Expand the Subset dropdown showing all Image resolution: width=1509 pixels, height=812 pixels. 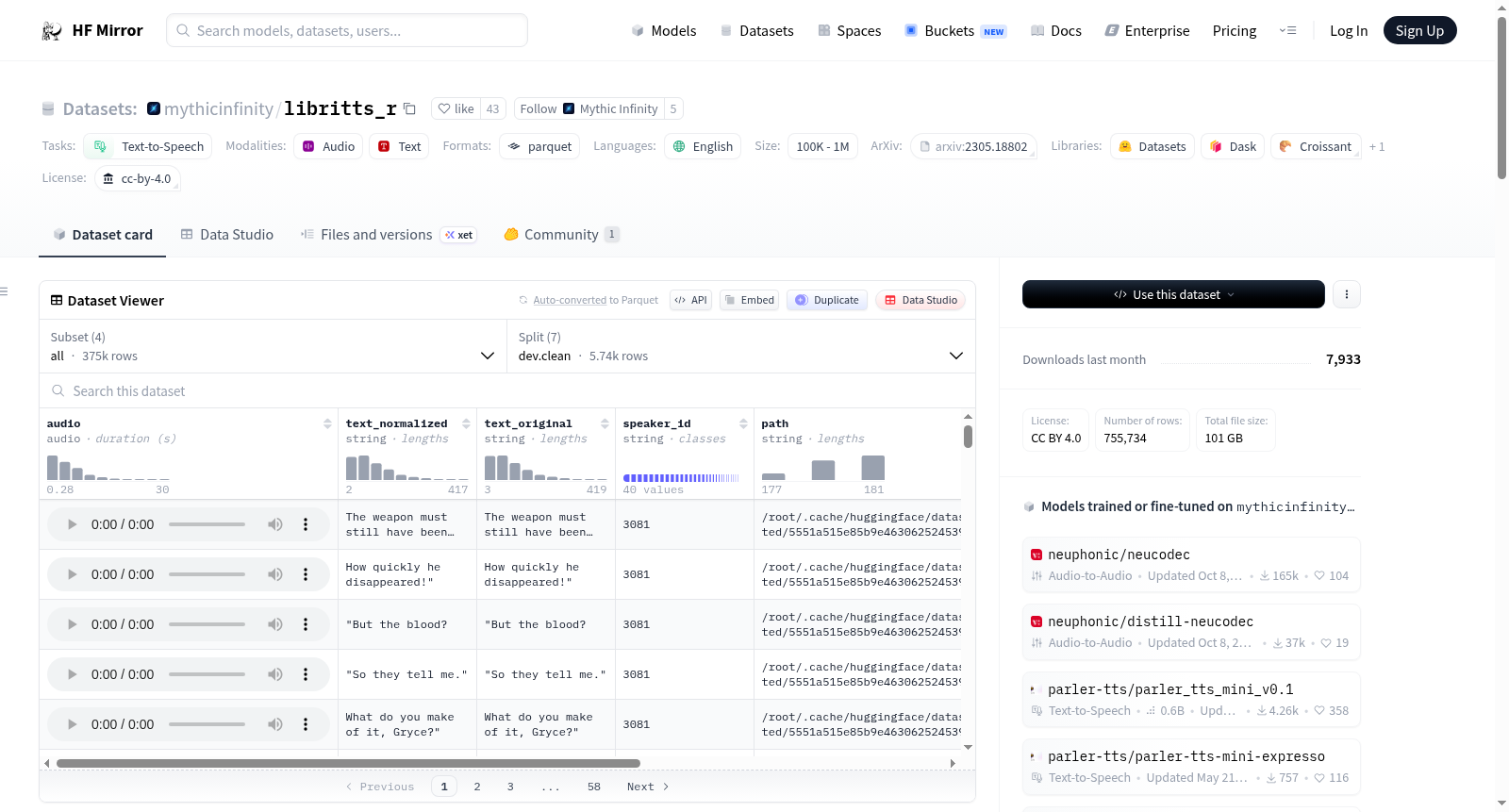(x=273, y=346)
